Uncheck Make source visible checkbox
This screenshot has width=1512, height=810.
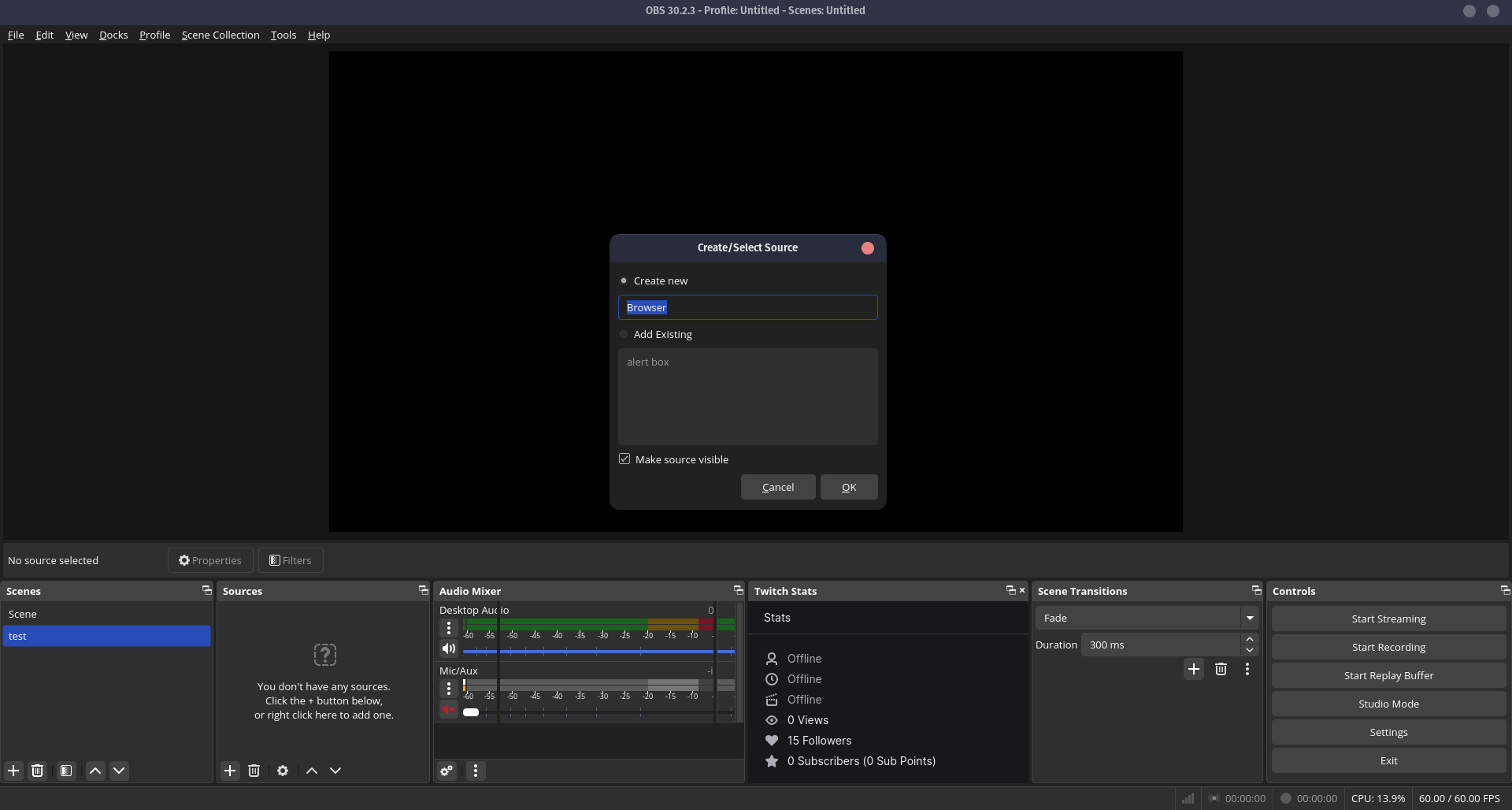coord(624,459)
